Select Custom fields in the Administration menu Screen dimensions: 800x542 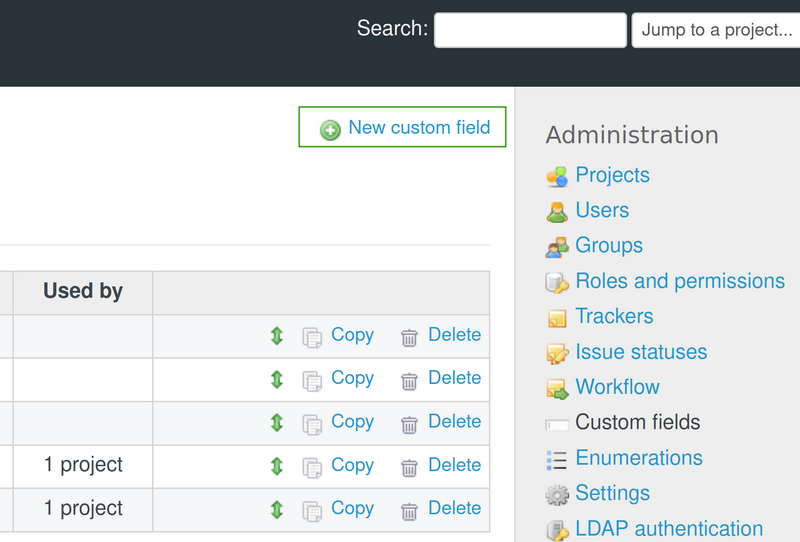point(637,422)
